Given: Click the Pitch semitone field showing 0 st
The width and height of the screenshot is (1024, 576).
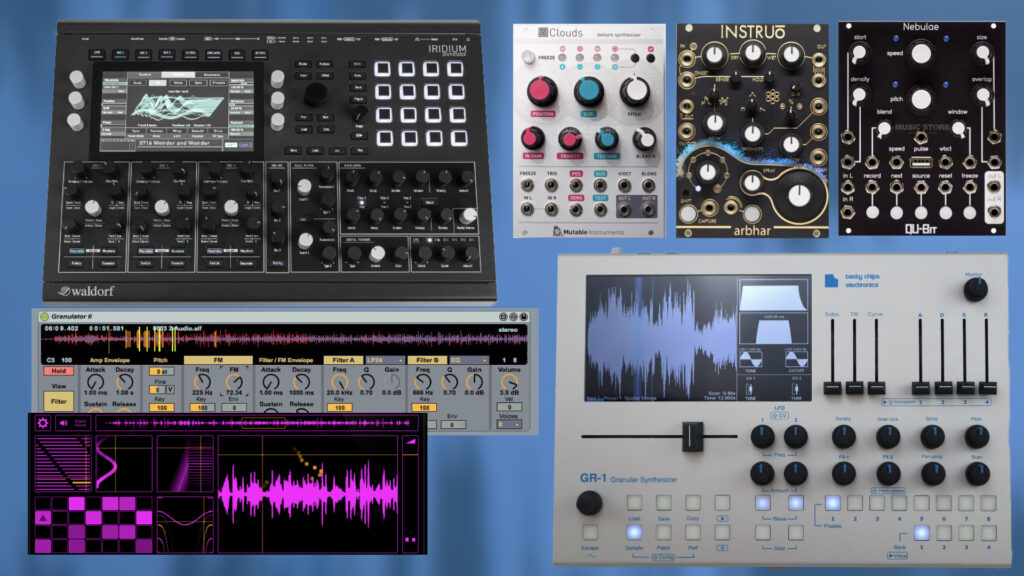Looking at the screenshot, I should pos(162,371).
